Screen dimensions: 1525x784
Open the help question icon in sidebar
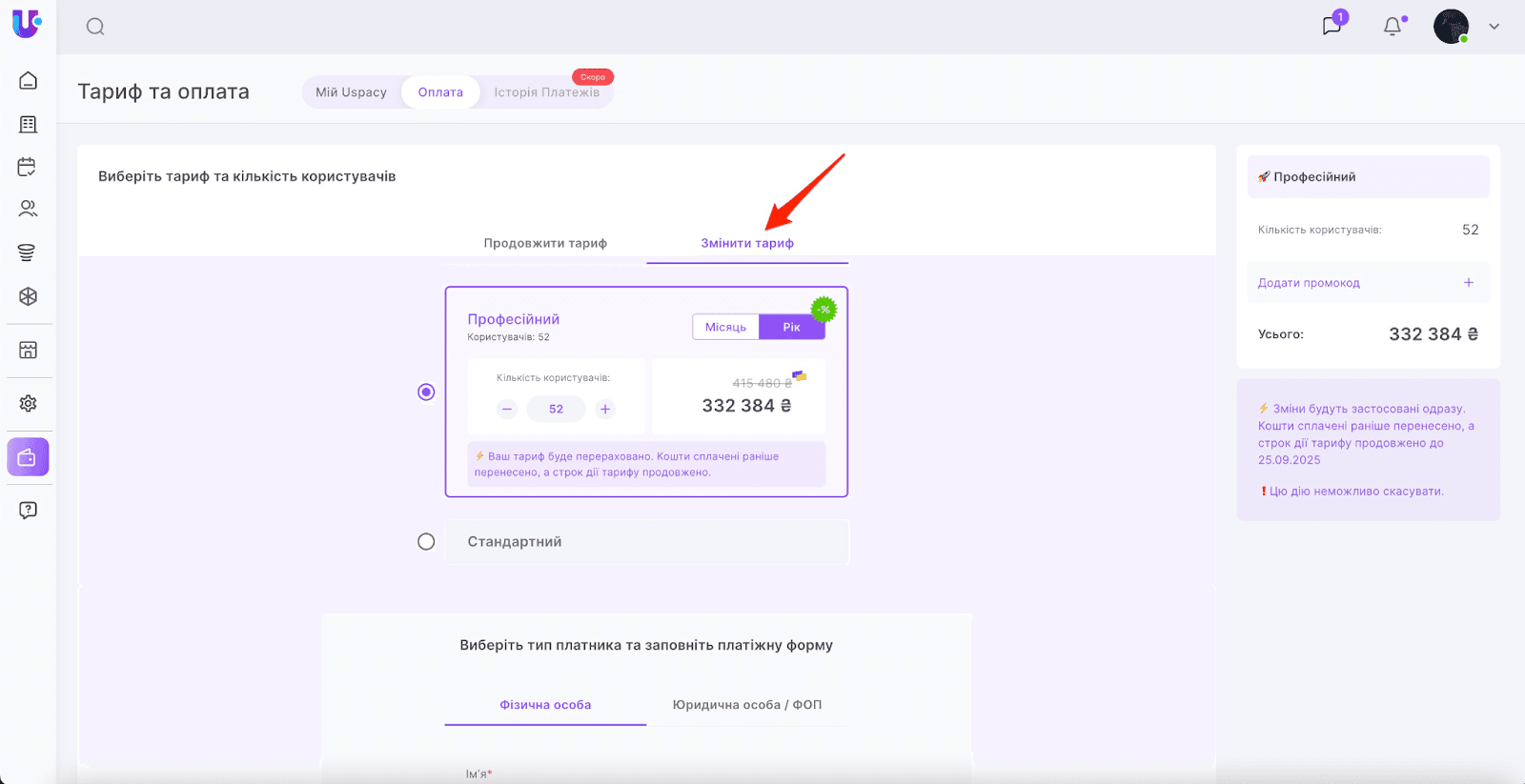click(x=29, y=511)
